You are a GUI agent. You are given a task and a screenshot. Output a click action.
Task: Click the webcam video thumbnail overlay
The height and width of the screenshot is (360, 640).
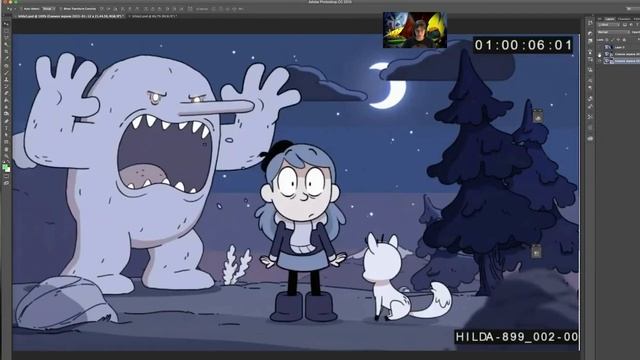click(415, 30)
